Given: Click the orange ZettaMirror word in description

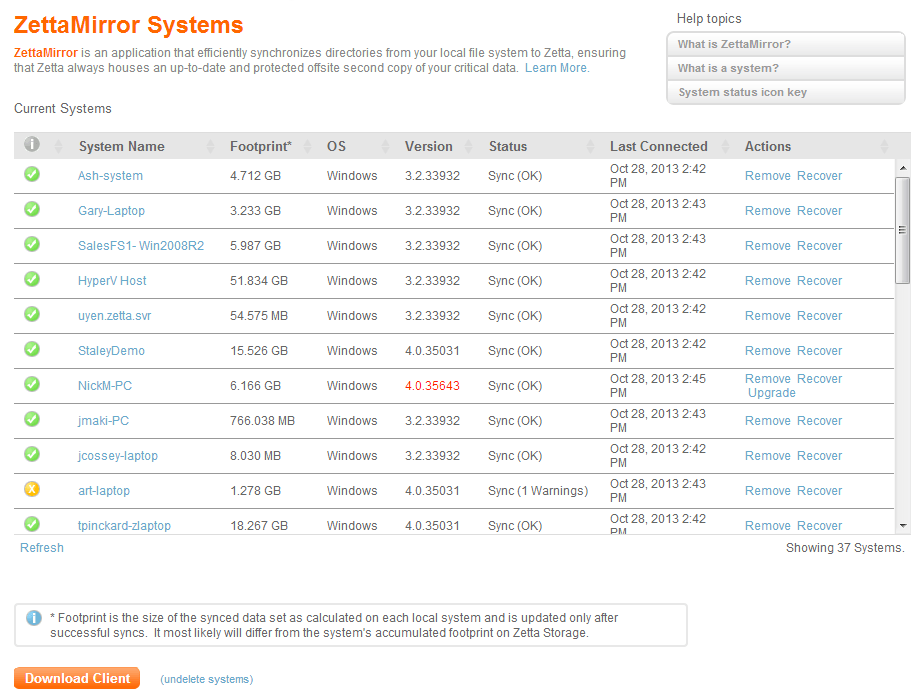Looking at the screenshot, I should 46,53.
